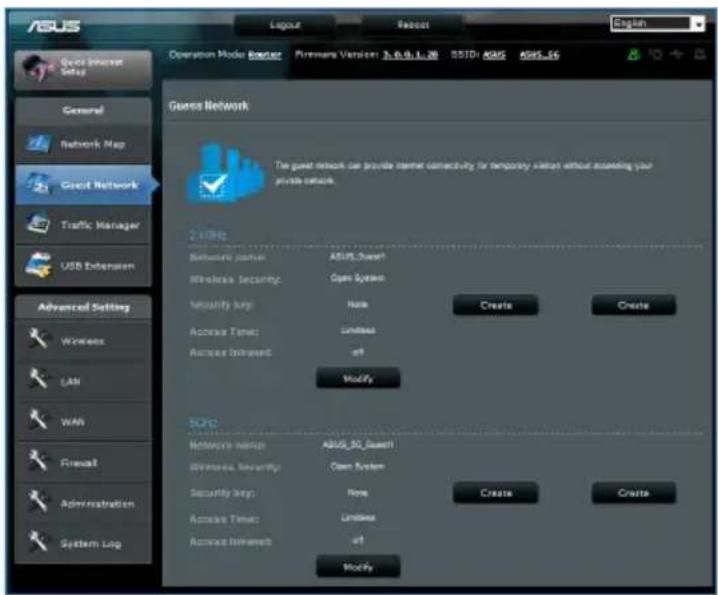Select Guest Network menu item label
The height and width of the screenshot is (595, 718).
[99, 185]
